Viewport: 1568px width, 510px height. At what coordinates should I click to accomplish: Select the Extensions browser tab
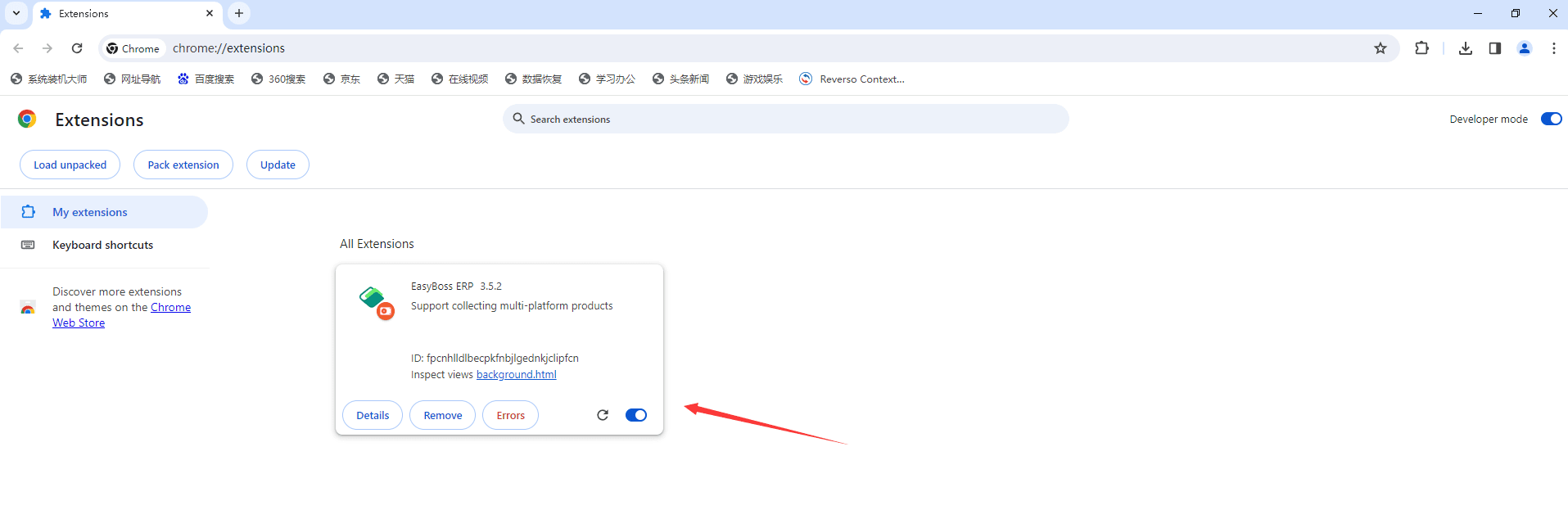coord(127,14)
